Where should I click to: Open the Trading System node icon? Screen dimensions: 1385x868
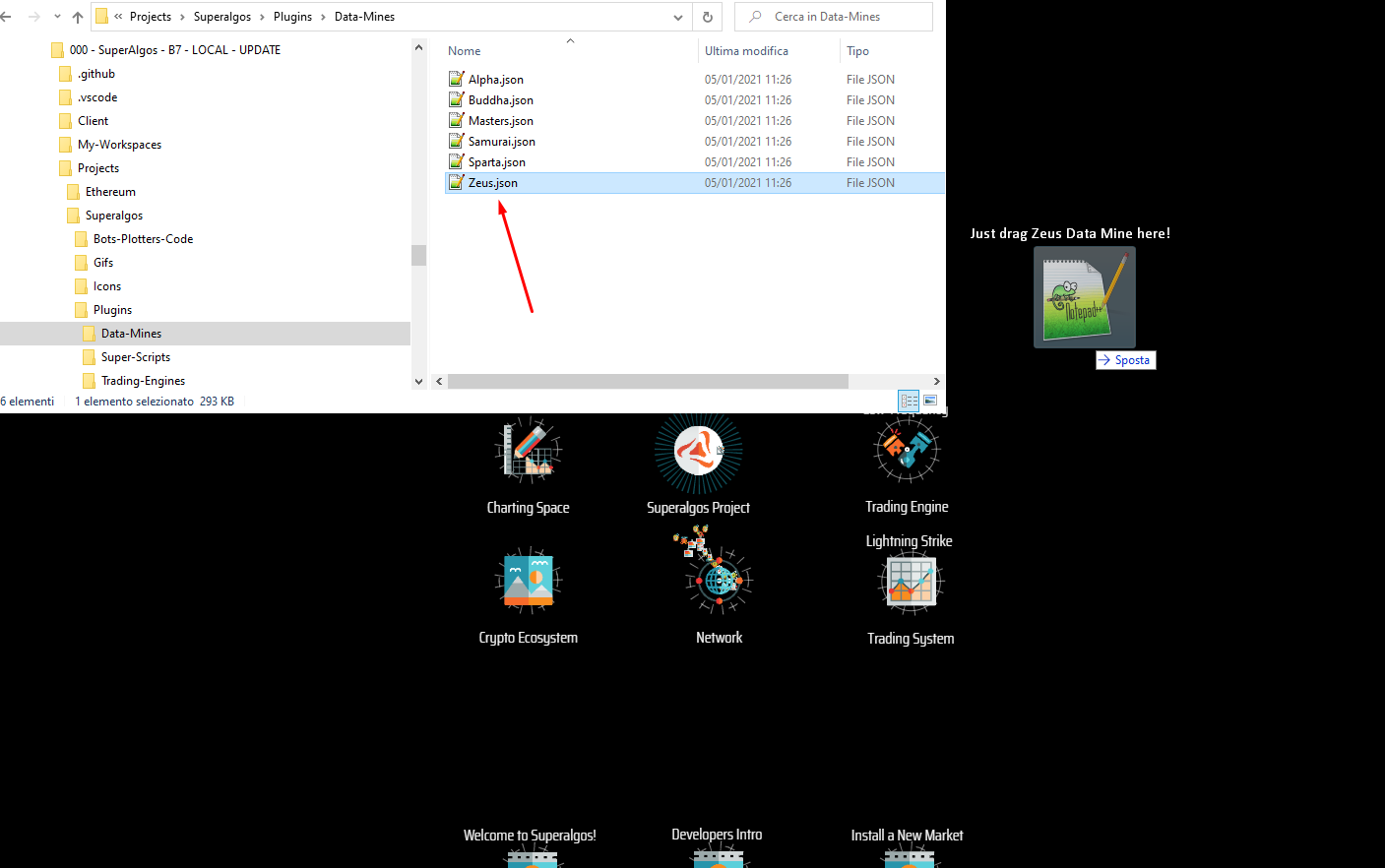tap(911, 582)
